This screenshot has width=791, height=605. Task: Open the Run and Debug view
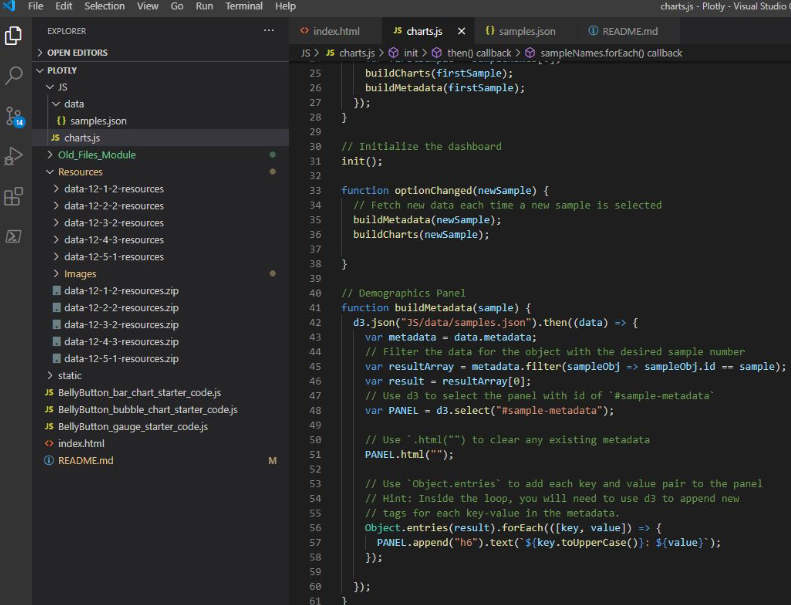click(14, 156)
